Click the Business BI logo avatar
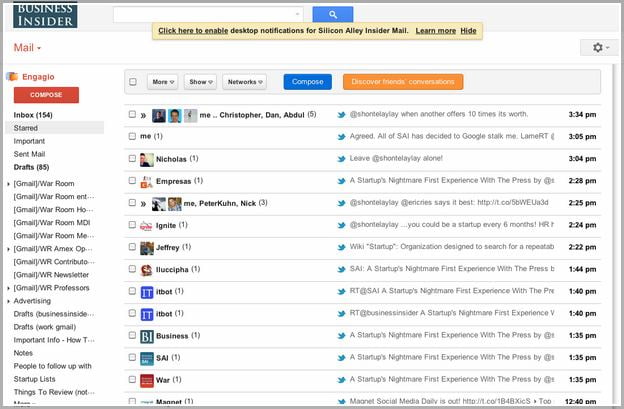Viewport: 624px width, 409px height. 146,337
